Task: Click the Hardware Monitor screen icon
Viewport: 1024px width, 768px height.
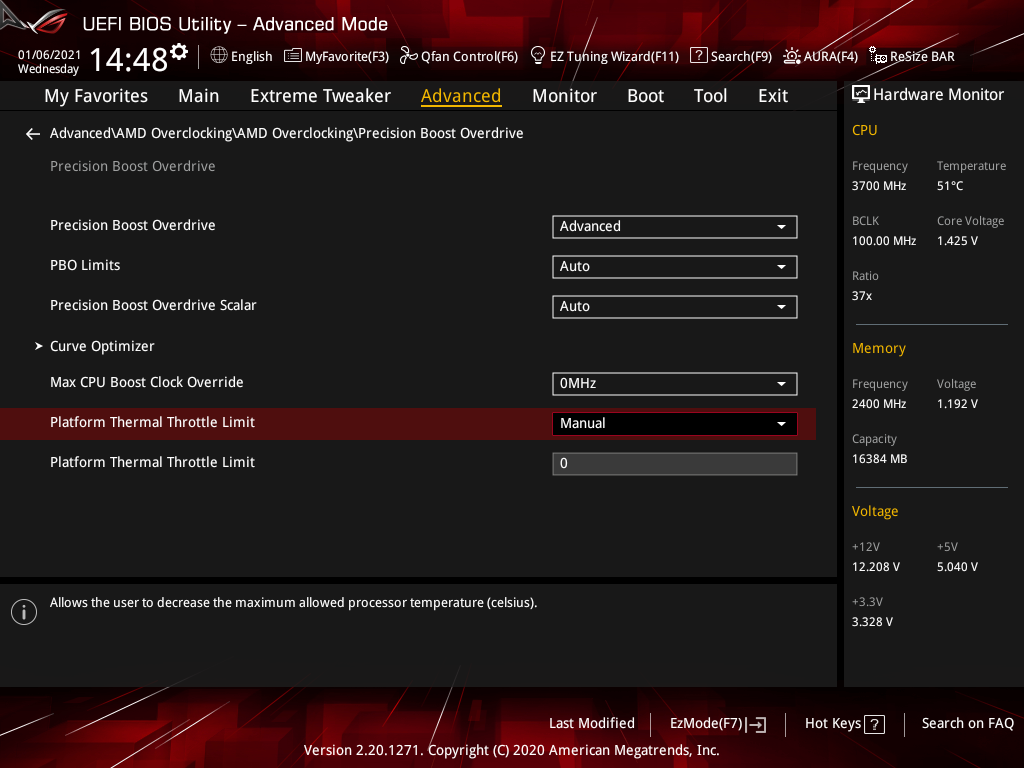Action: [x=861, y=95]
